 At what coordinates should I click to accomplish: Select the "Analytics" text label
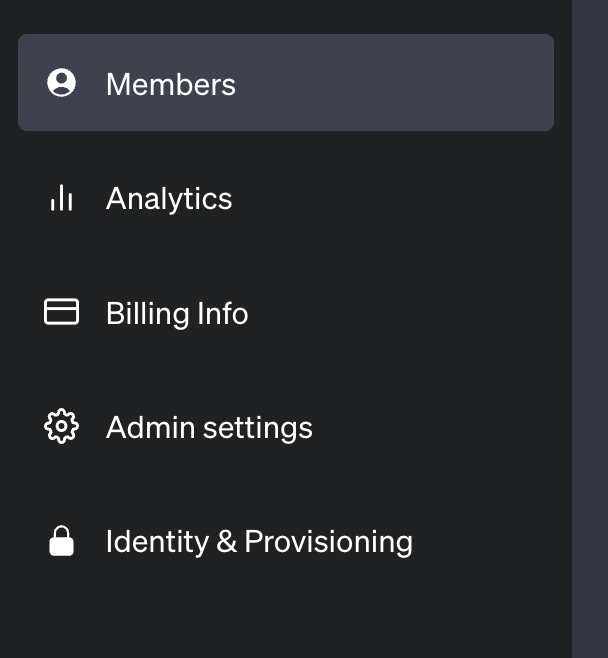tap(169, 199)
